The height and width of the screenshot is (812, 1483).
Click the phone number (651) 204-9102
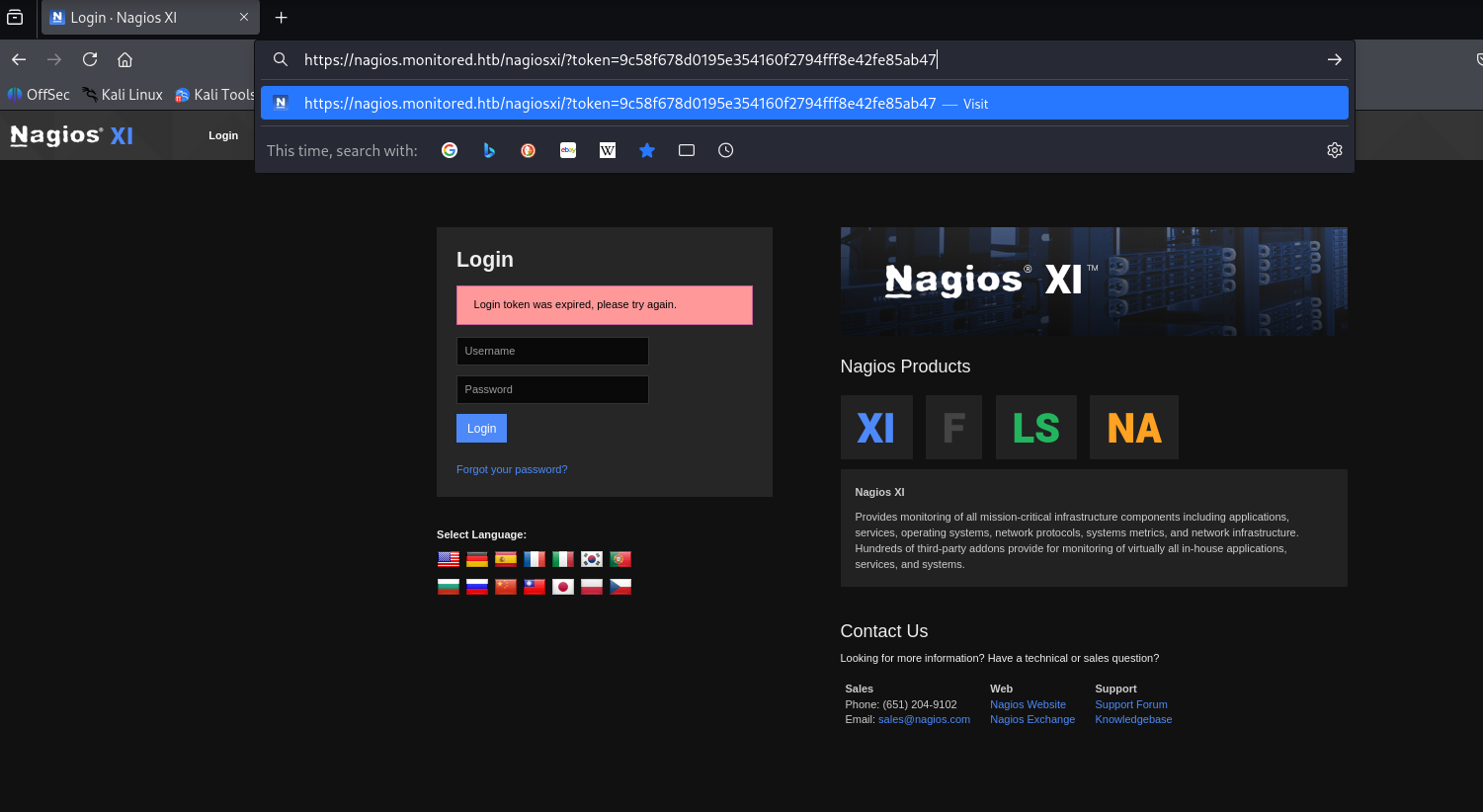pyautogui.click(x=919, y=704)
